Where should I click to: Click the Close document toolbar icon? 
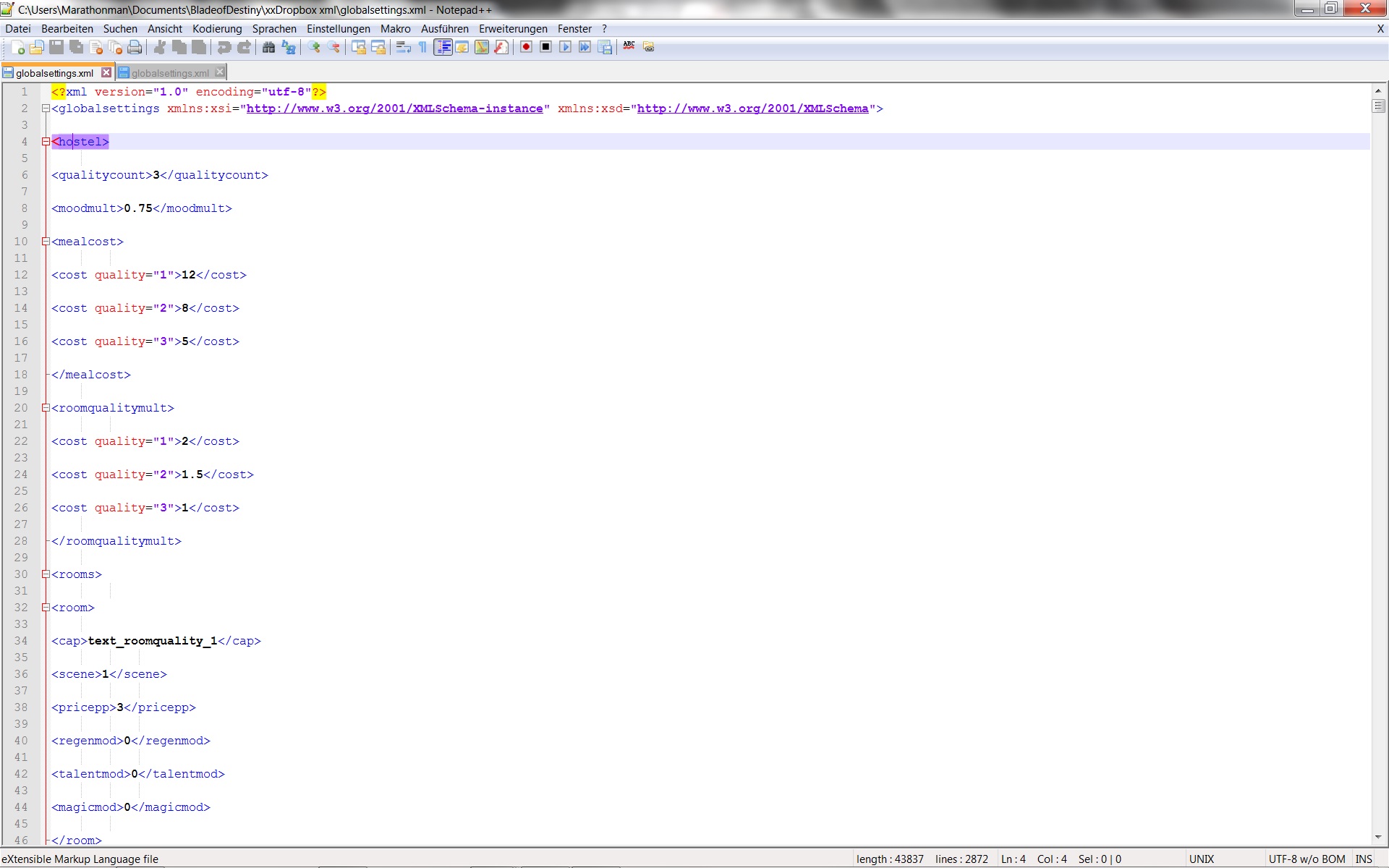click(95, 48)
